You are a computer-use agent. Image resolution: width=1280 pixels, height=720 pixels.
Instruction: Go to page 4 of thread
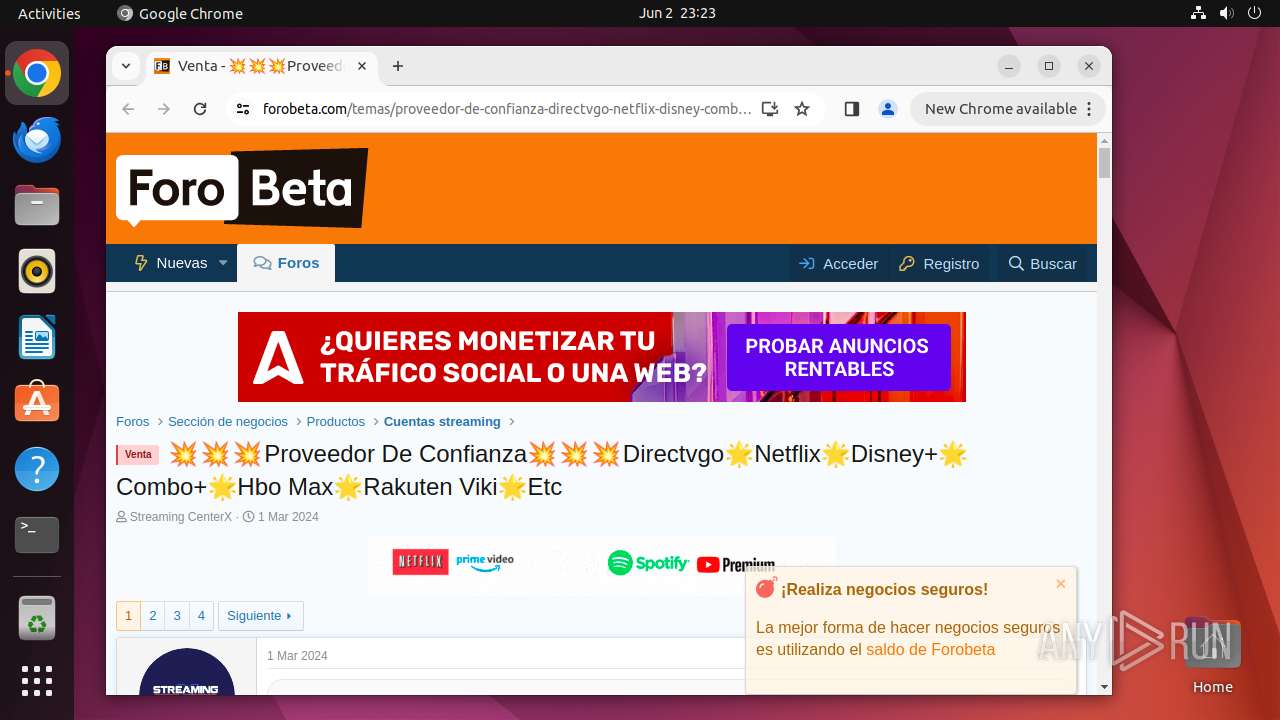tap(201, 616)
